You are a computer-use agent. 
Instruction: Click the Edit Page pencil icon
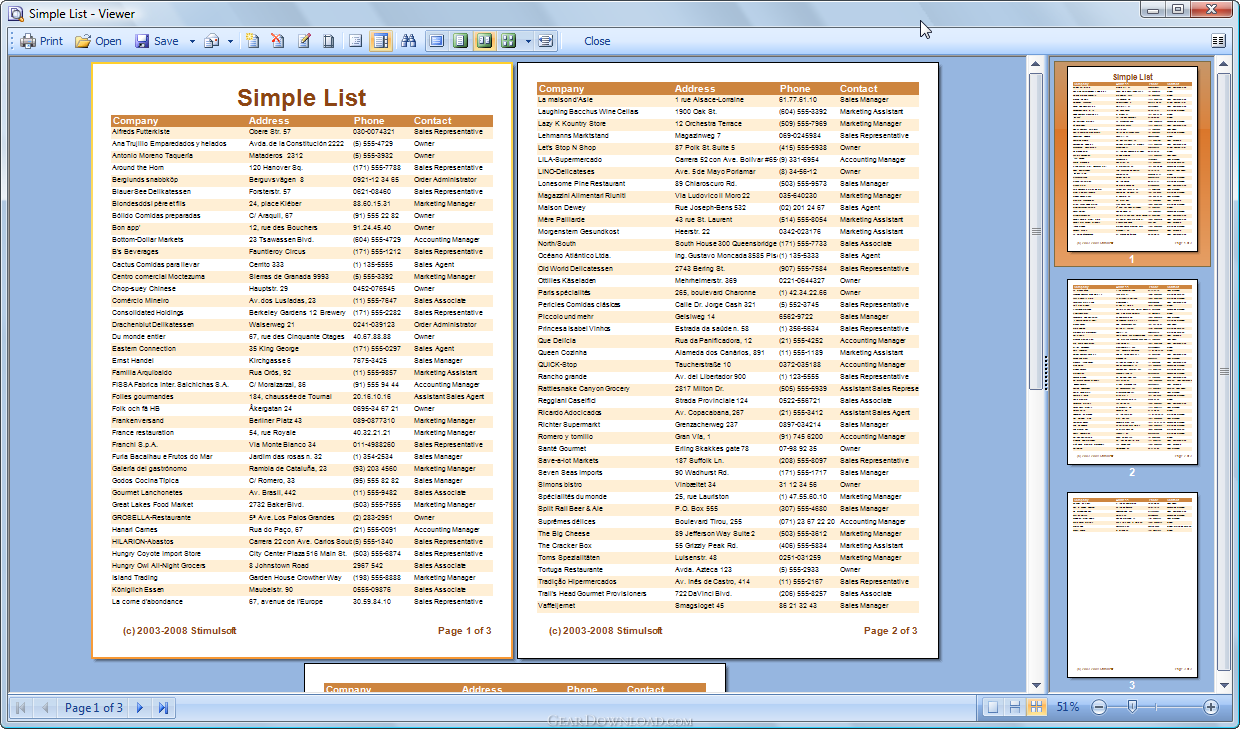(303, 41)
